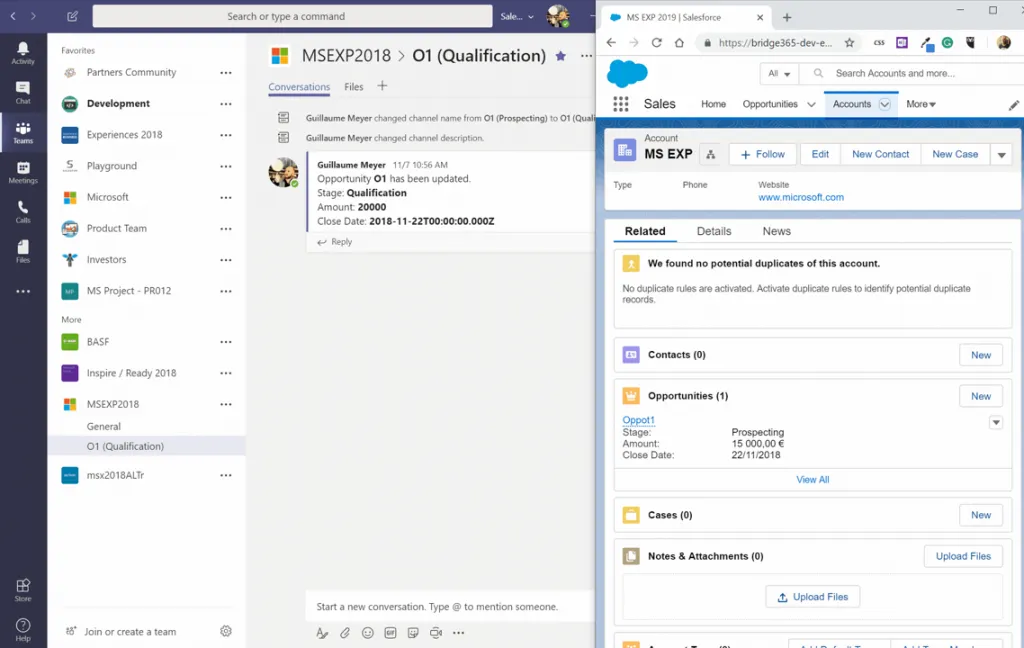Click the compose new chat icon

(72, 16)
